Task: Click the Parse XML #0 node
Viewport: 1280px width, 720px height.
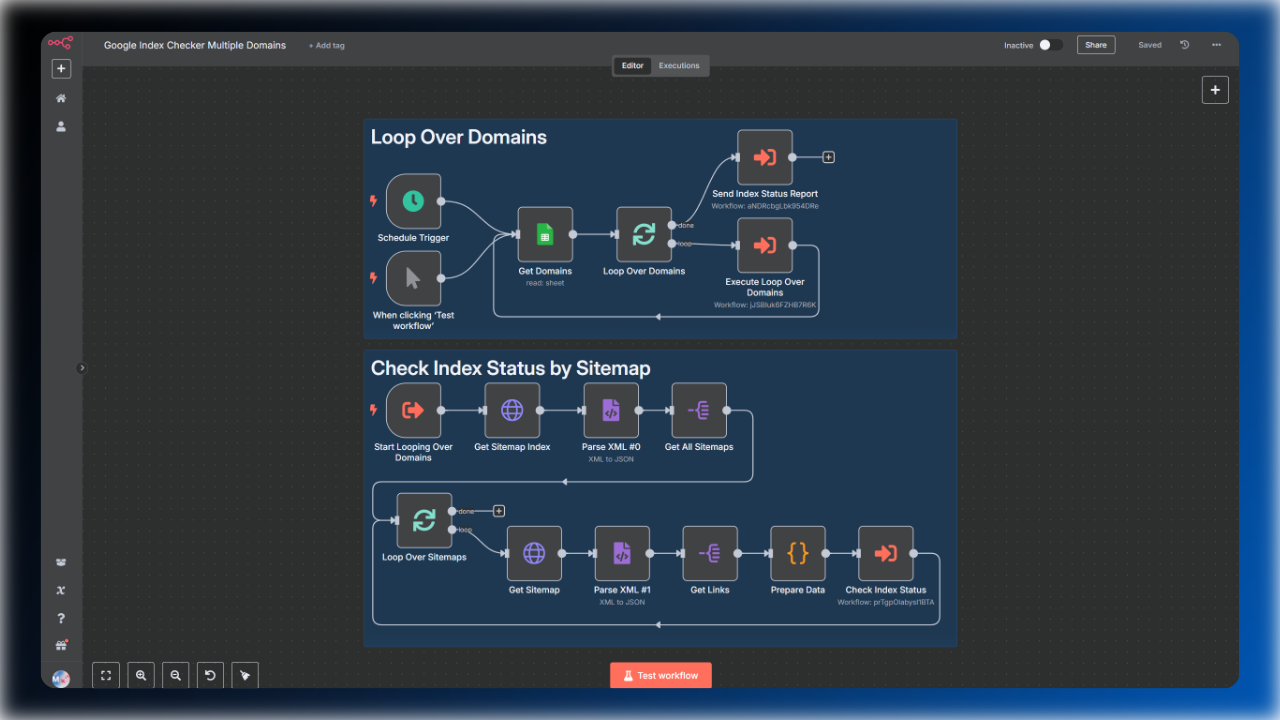Action: coord(611,410)
